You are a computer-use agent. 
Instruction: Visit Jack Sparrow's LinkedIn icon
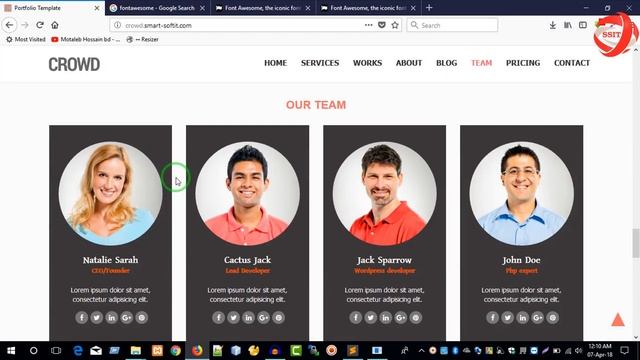coord(386,318)
